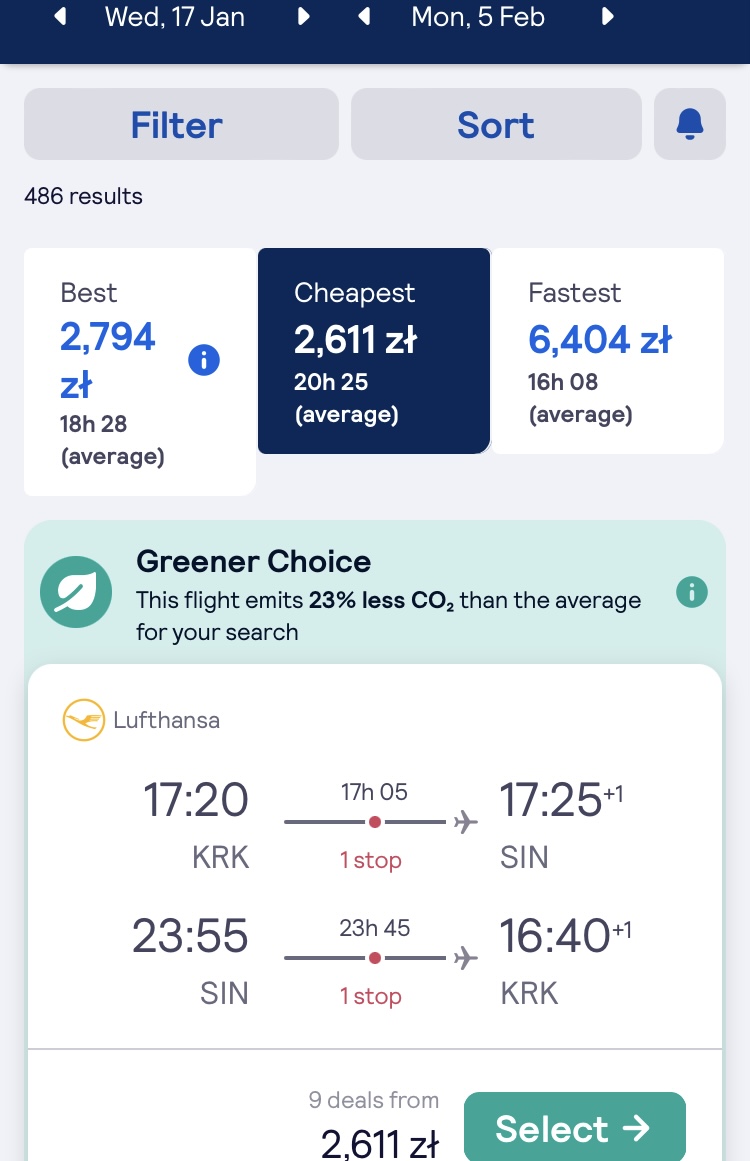Viewport: 750px width, 1161px height.
Task: Open the blue info icon on Best
Action: coord(204,361)
